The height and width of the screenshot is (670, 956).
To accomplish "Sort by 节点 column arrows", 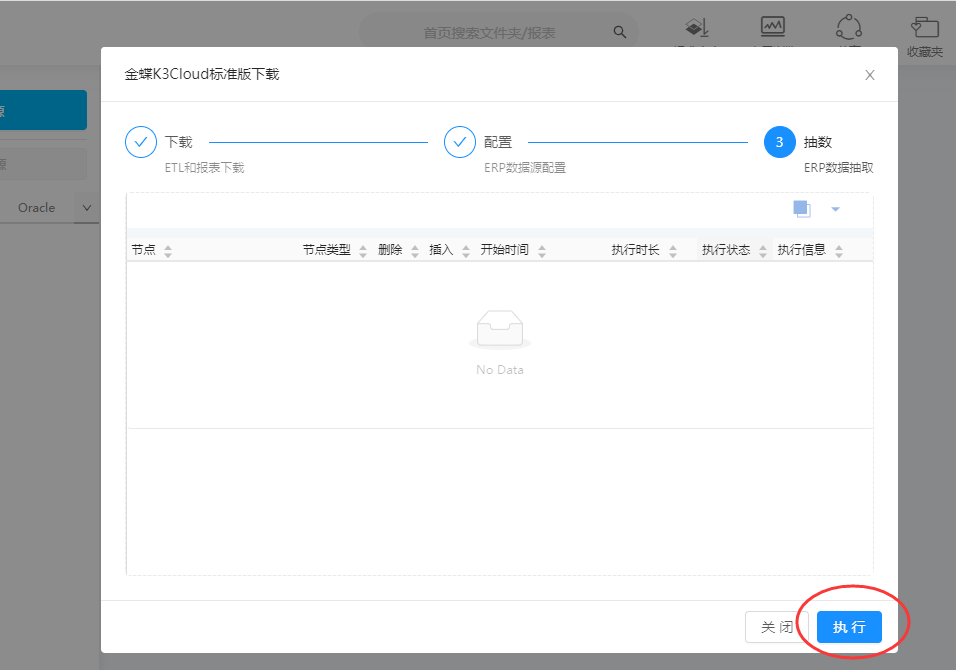I will 168,251.
